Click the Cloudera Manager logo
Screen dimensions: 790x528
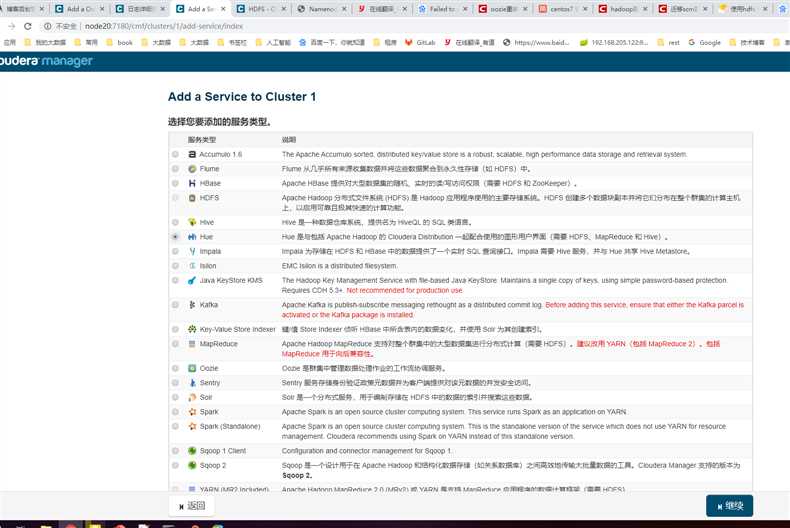click(46, 61)
